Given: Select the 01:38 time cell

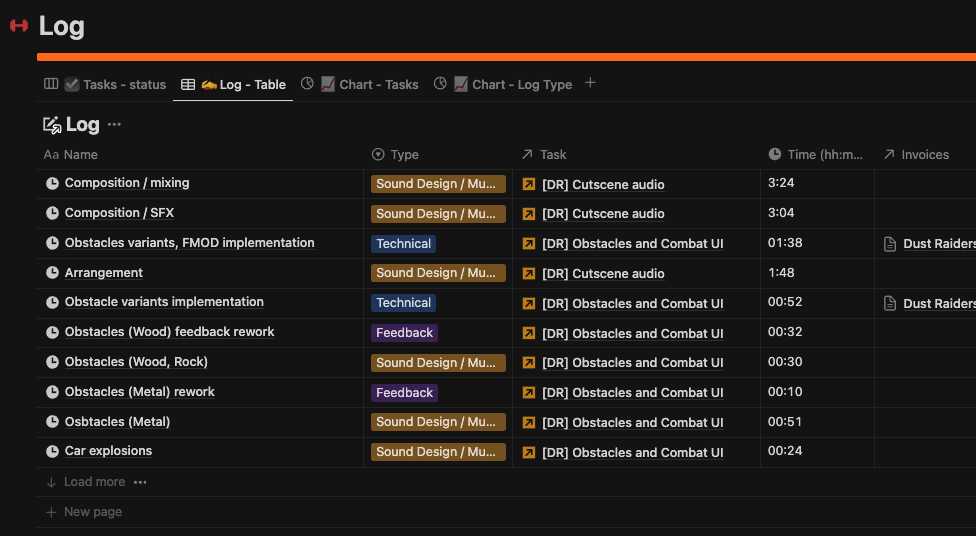Looking at the screenshot, I should pyautogui.click(x=817, y=243).
